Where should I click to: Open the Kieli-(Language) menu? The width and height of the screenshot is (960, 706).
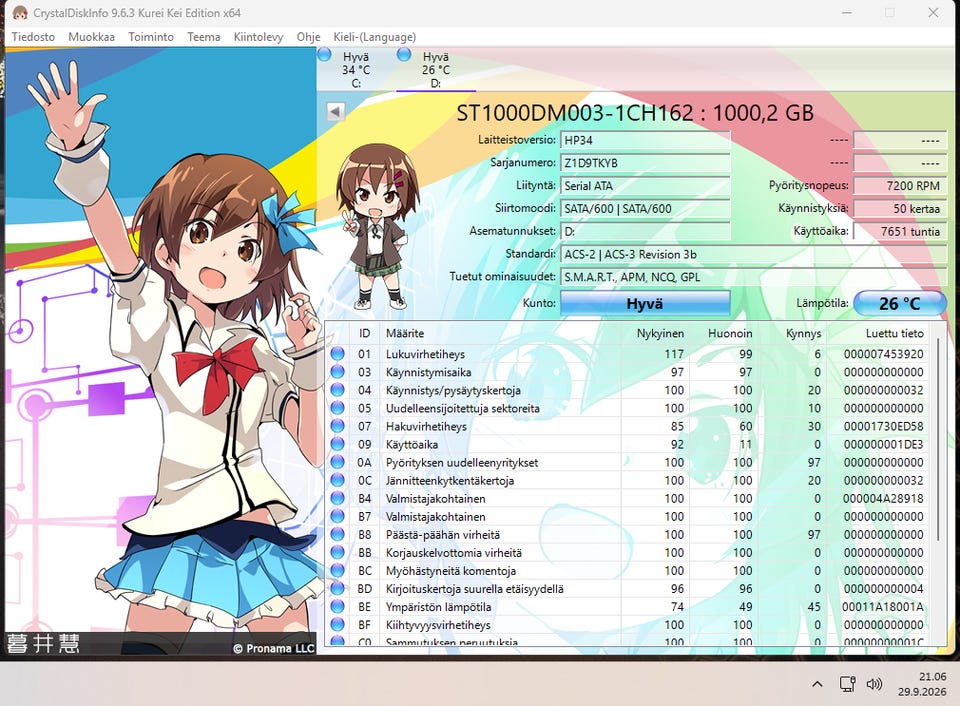coord(375,37)
